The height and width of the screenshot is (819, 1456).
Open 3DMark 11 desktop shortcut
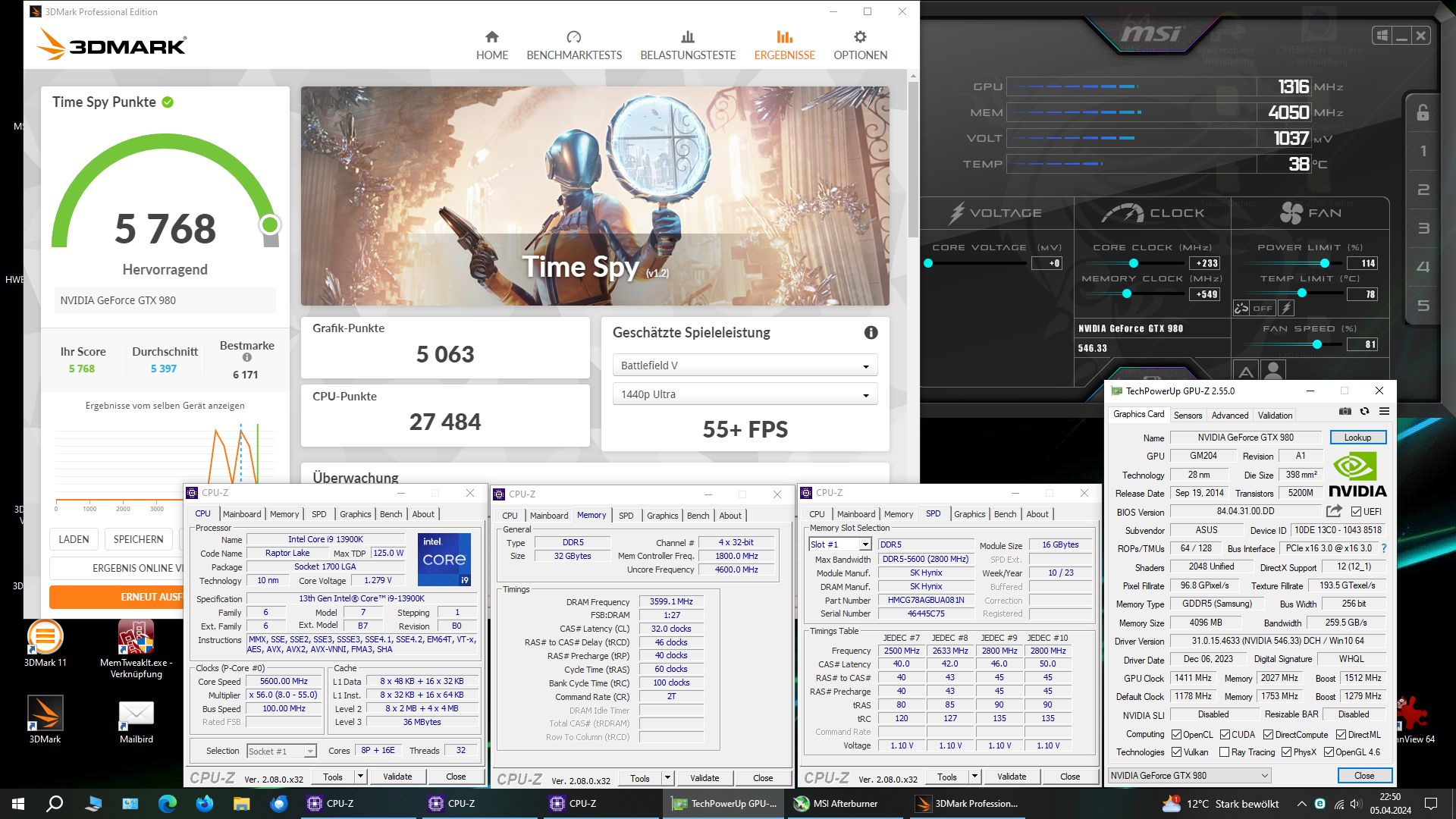45,644
